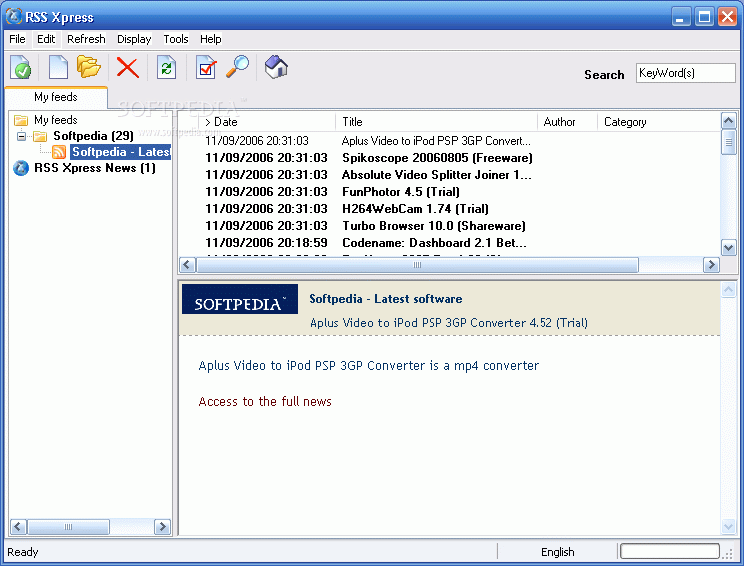
Task: Click the KeyWord(s) search field
Action: [685, 73]
